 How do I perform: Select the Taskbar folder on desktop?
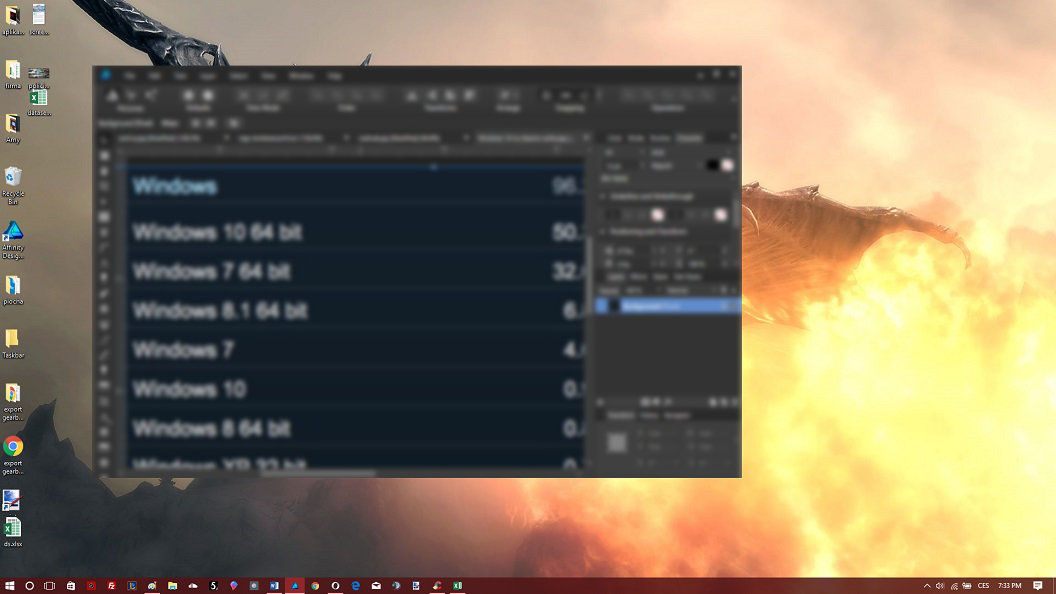point(13,343)
